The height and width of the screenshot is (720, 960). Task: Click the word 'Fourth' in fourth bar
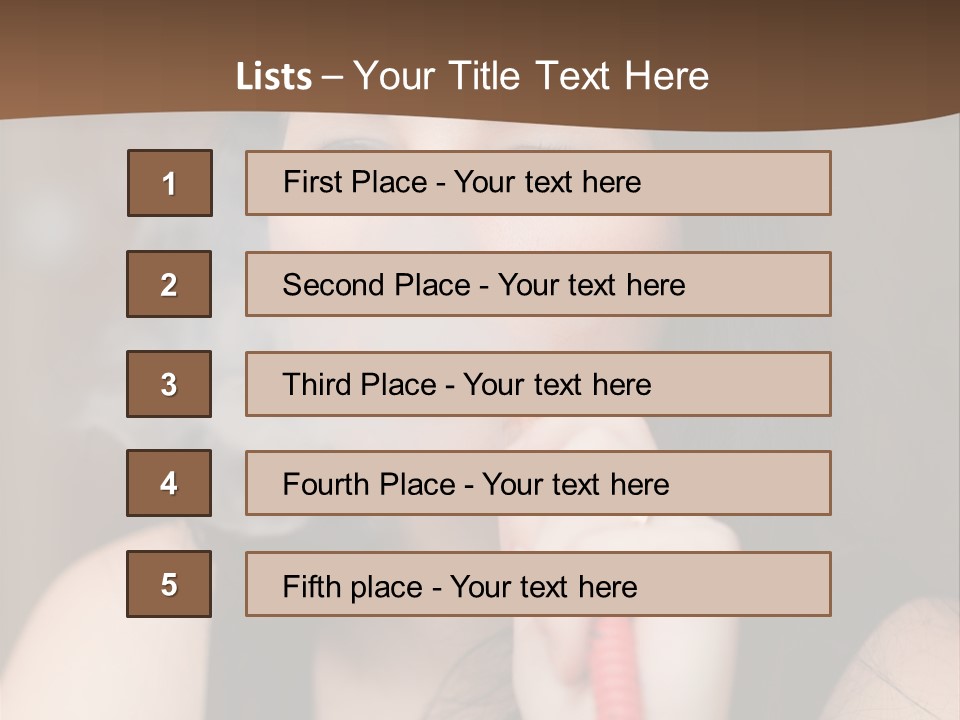coord(325,484)
